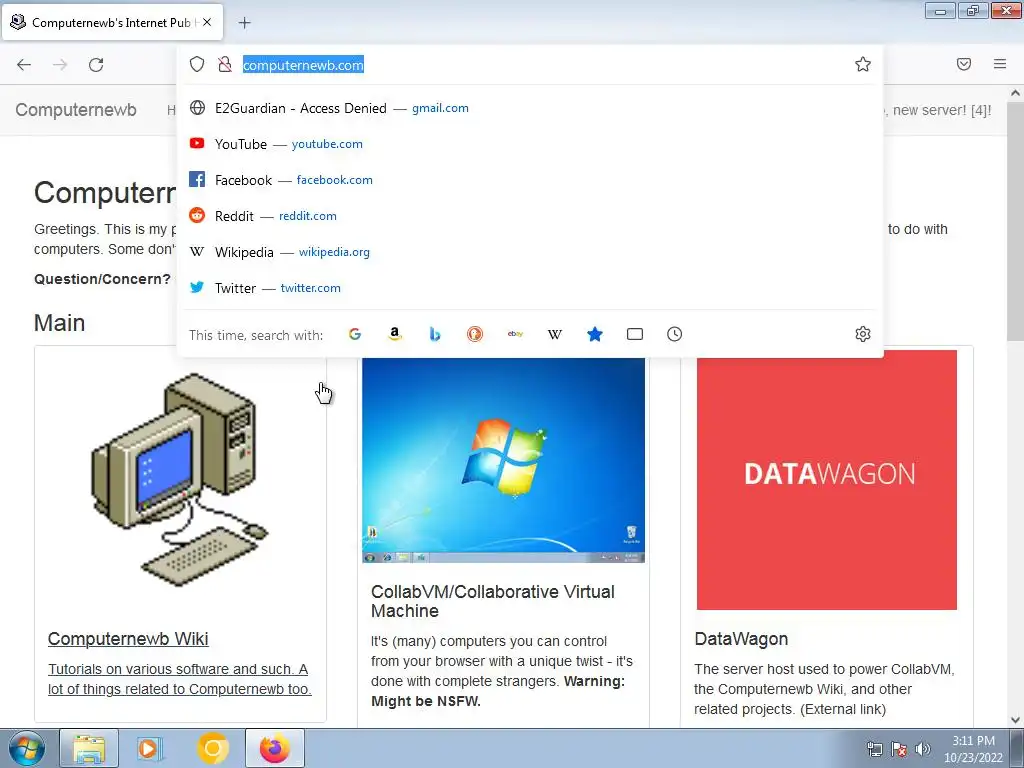
Task: Open a new tab with plus button
Action: (244, 23)
